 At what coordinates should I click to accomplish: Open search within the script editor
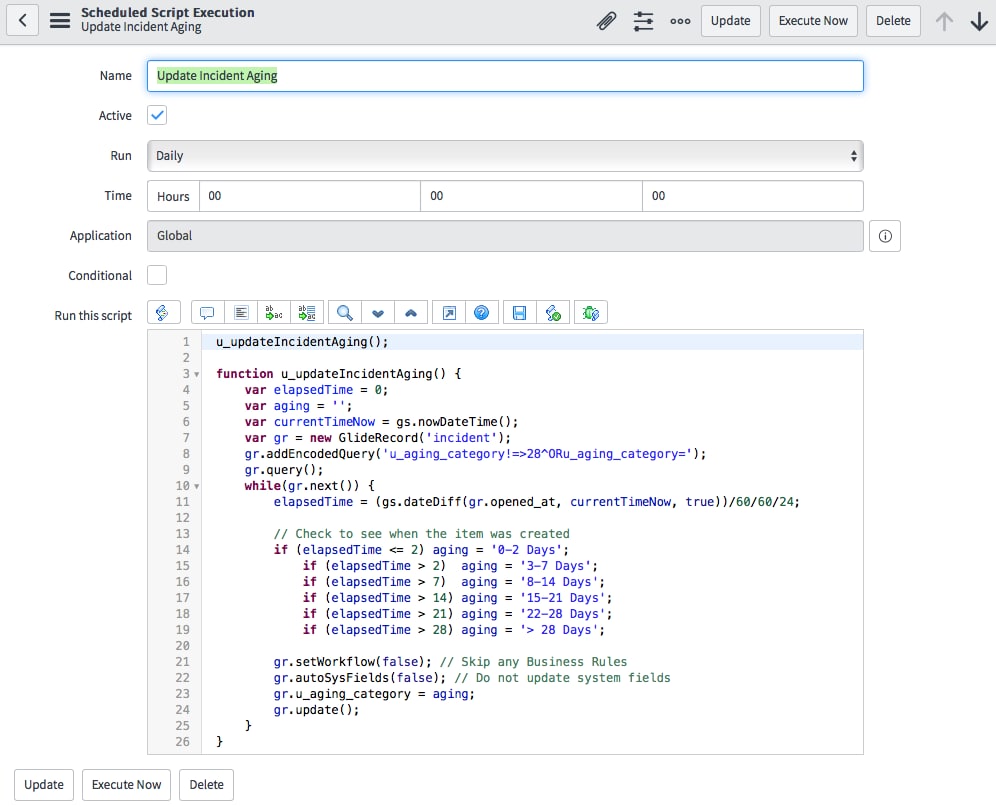click(346, 312)
